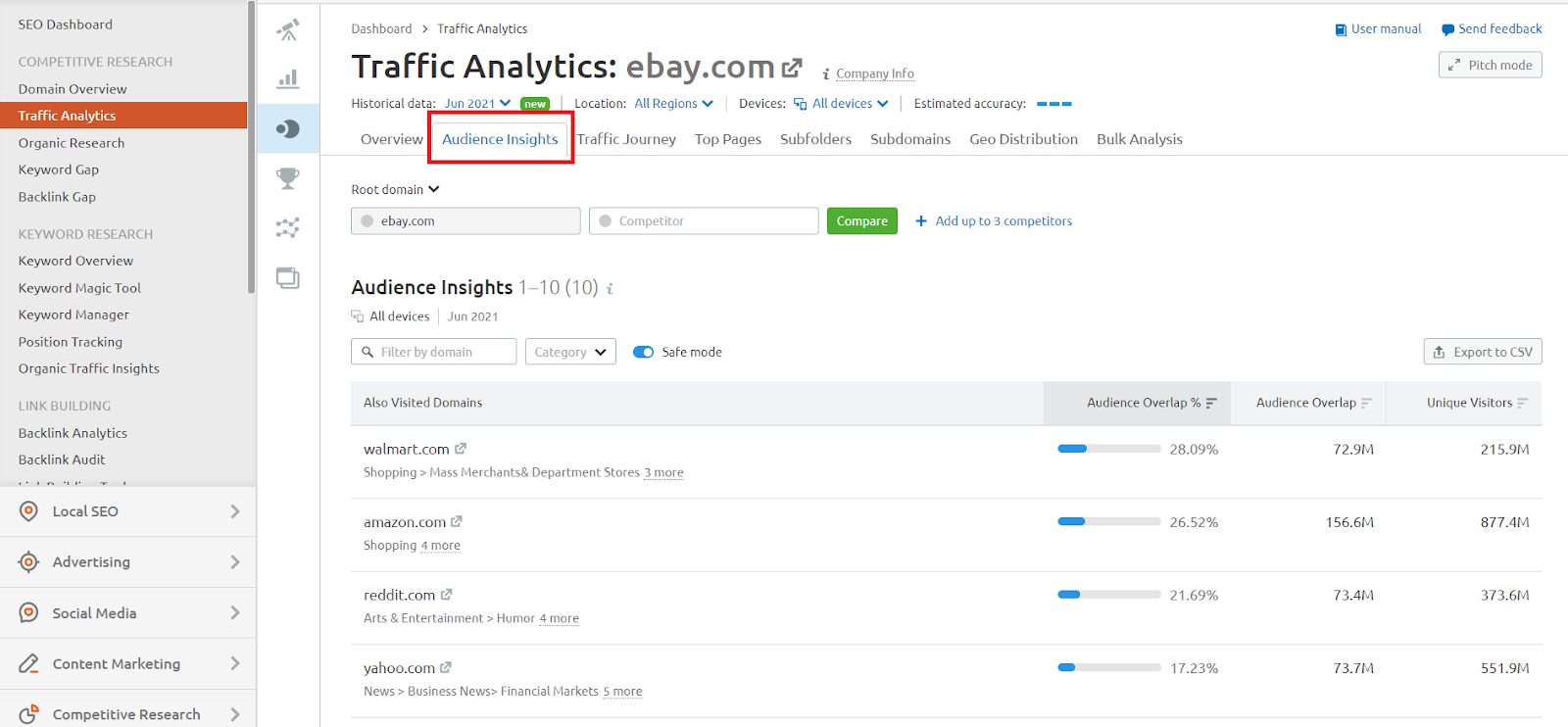Open the trophy icon in the sidebar strip
This screenshot has width=1568, height=727.
288,178
